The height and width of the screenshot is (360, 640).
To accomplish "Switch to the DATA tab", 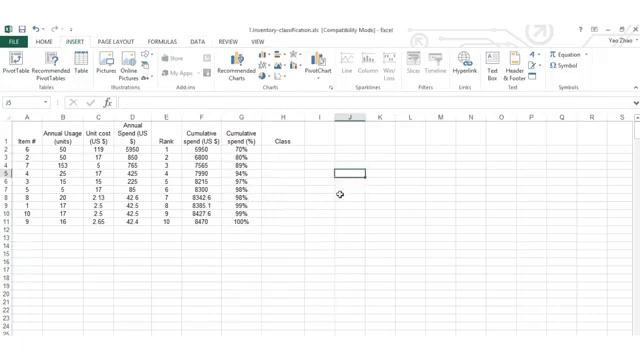I will point(198,42).
